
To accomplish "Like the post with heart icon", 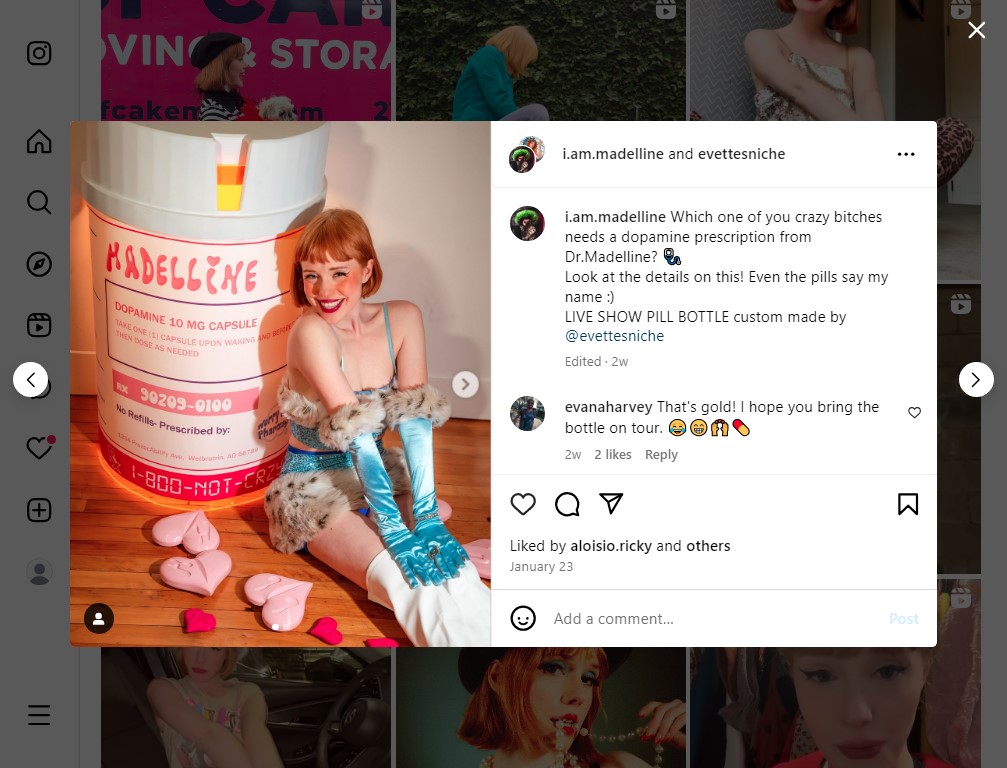I will click(x=523, y=504).
